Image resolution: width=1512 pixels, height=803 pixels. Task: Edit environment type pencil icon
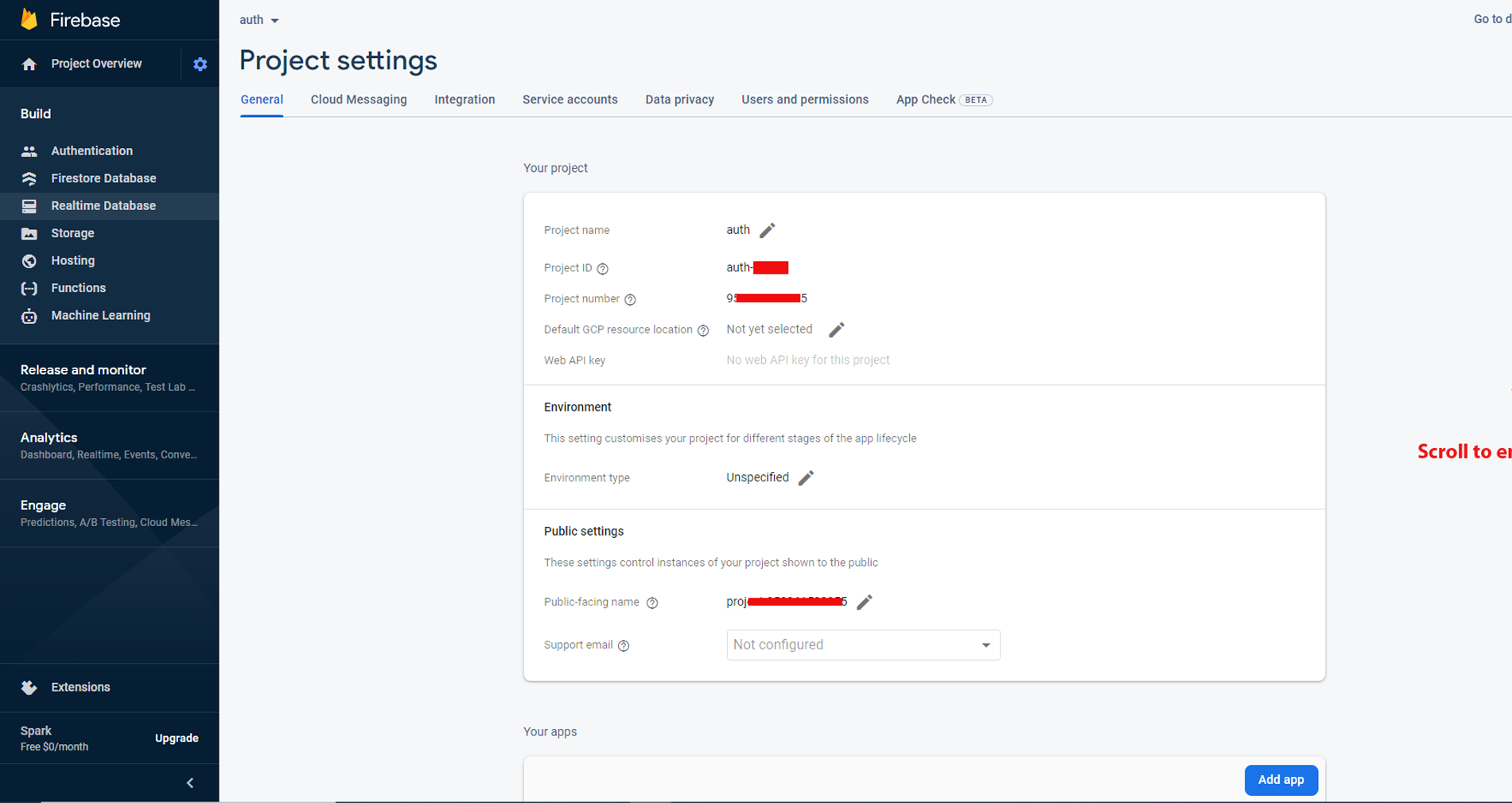(x=806, y=478)
